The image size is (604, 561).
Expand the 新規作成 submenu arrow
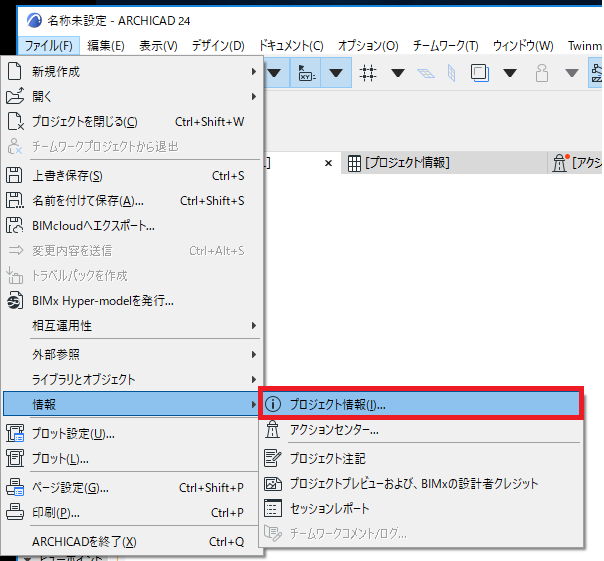[253, 72]
